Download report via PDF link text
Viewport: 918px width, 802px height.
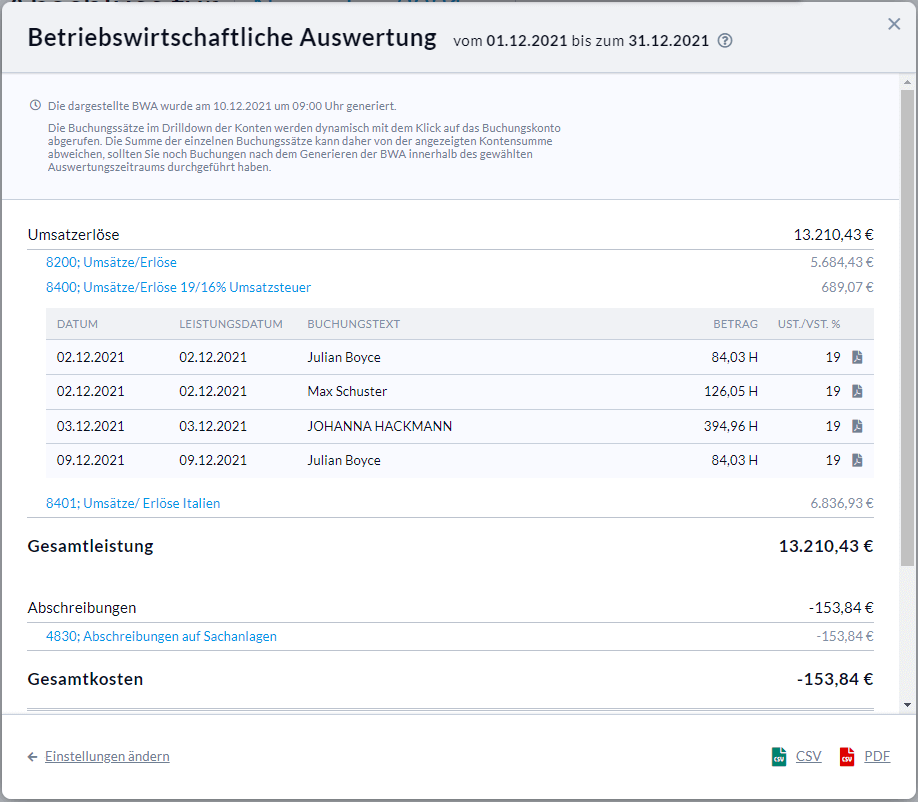pyautogui.click(x=877, y=757)
